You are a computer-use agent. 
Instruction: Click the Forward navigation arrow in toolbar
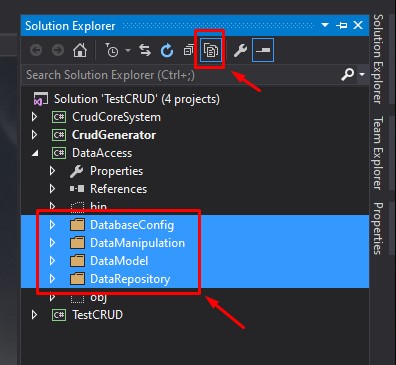click(58, 50)
